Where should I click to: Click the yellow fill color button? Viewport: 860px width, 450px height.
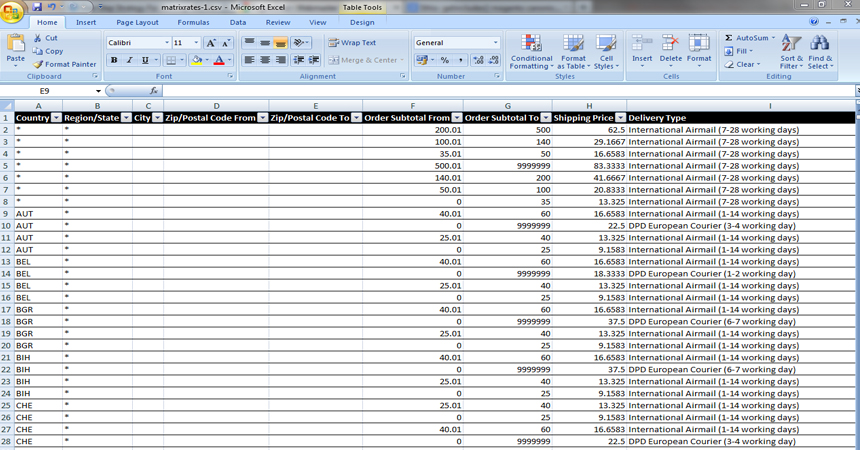[x=197, y=61]
